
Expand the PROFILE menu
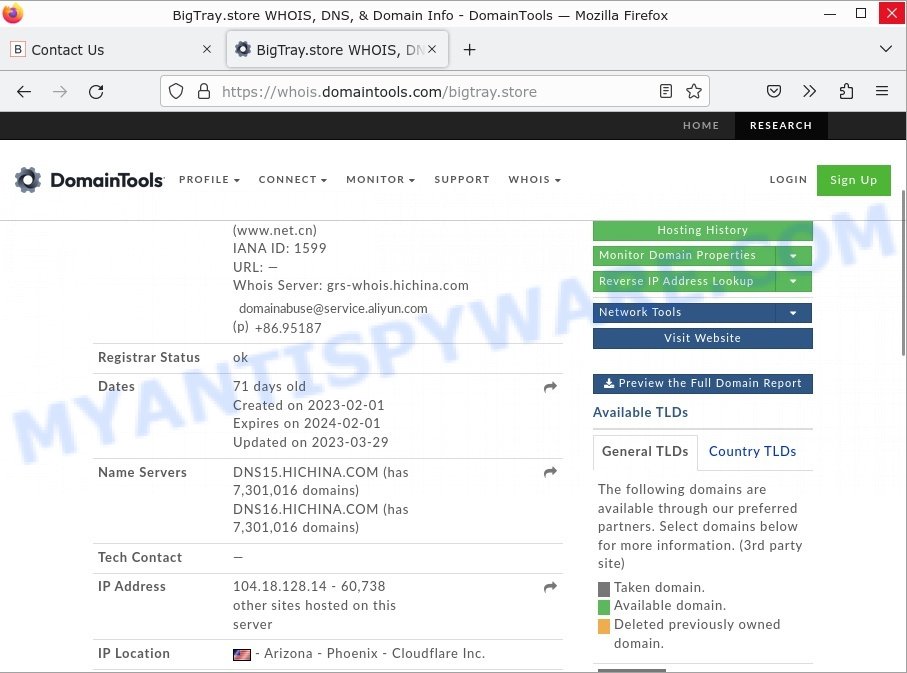209,180
